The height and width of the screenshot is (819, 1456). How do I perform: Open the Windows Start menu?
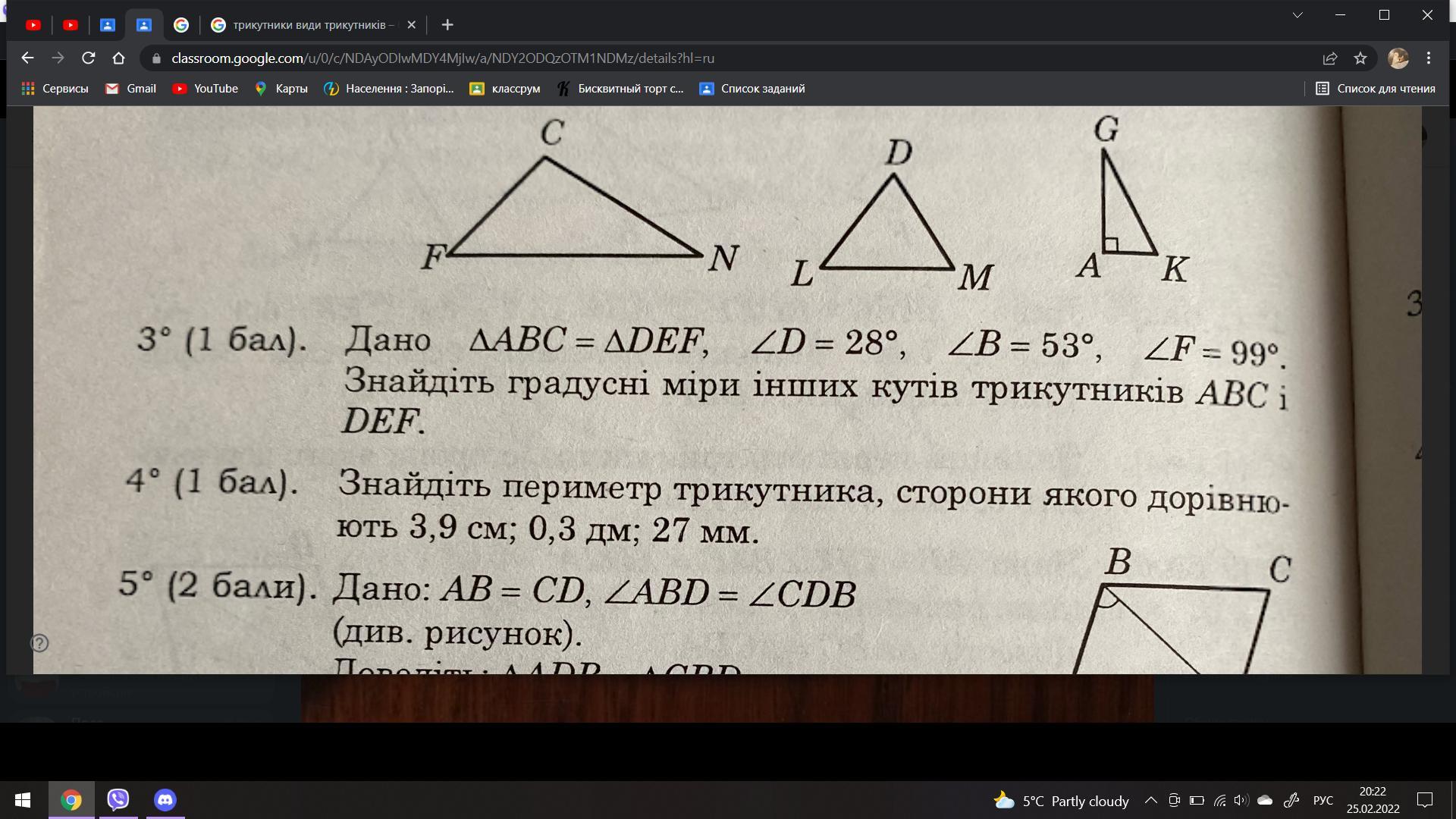point(23,800)
